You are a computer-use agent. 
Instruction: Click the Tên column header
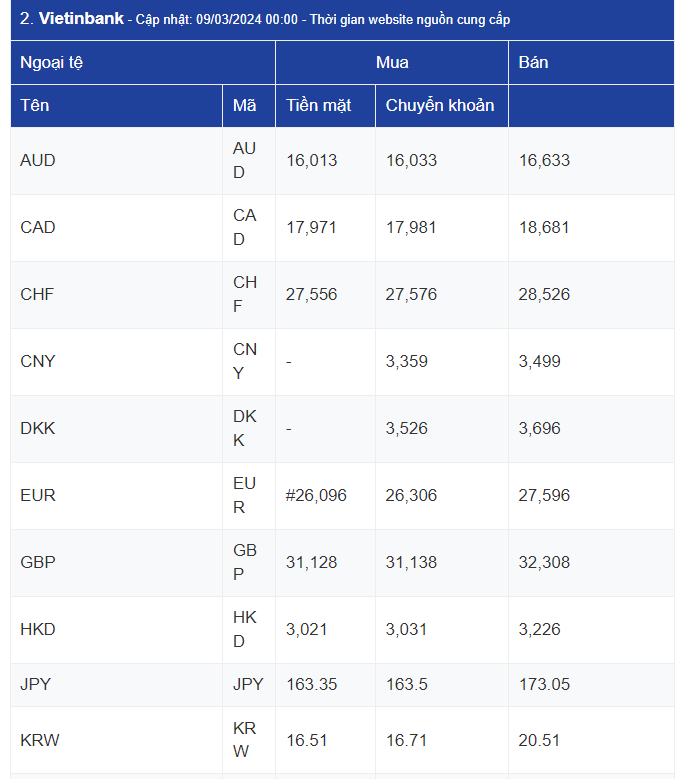[116, 105]
